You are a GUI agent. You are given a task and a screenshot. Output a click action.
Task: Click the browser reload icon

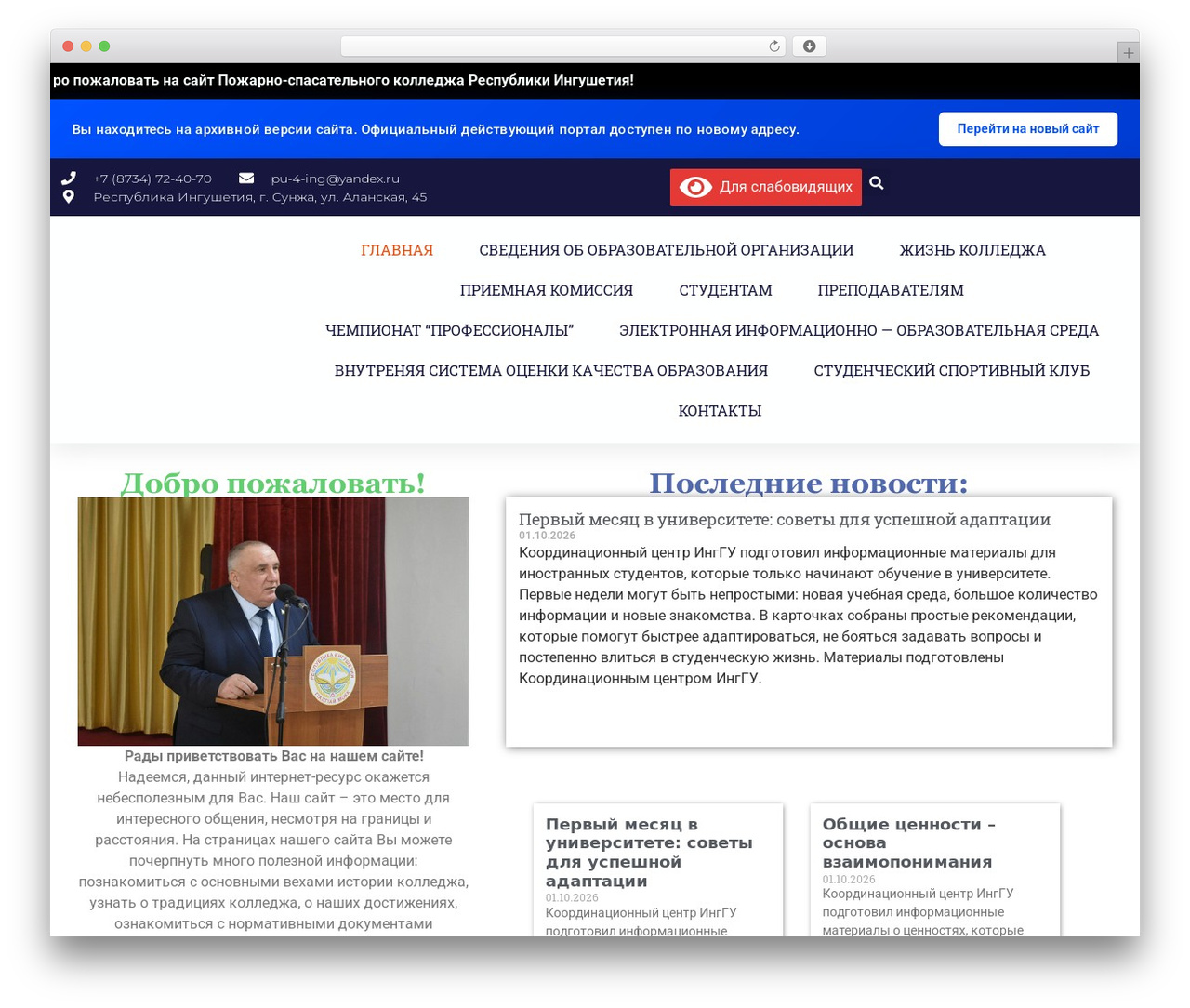coord(773,46)
